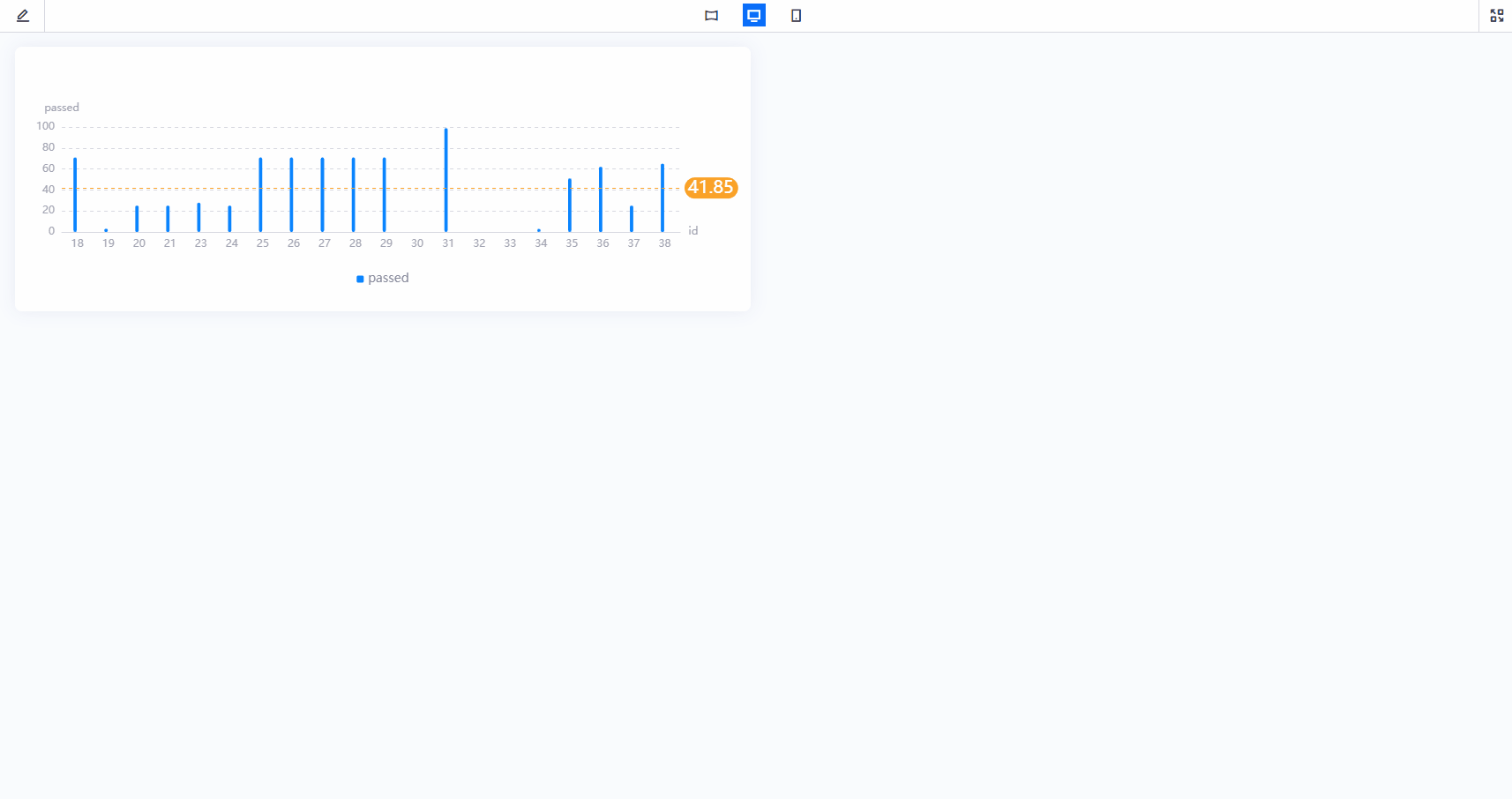
Task: Click the tiny bar at id 34
Action: pyautogui.click(x=541, y=229)
